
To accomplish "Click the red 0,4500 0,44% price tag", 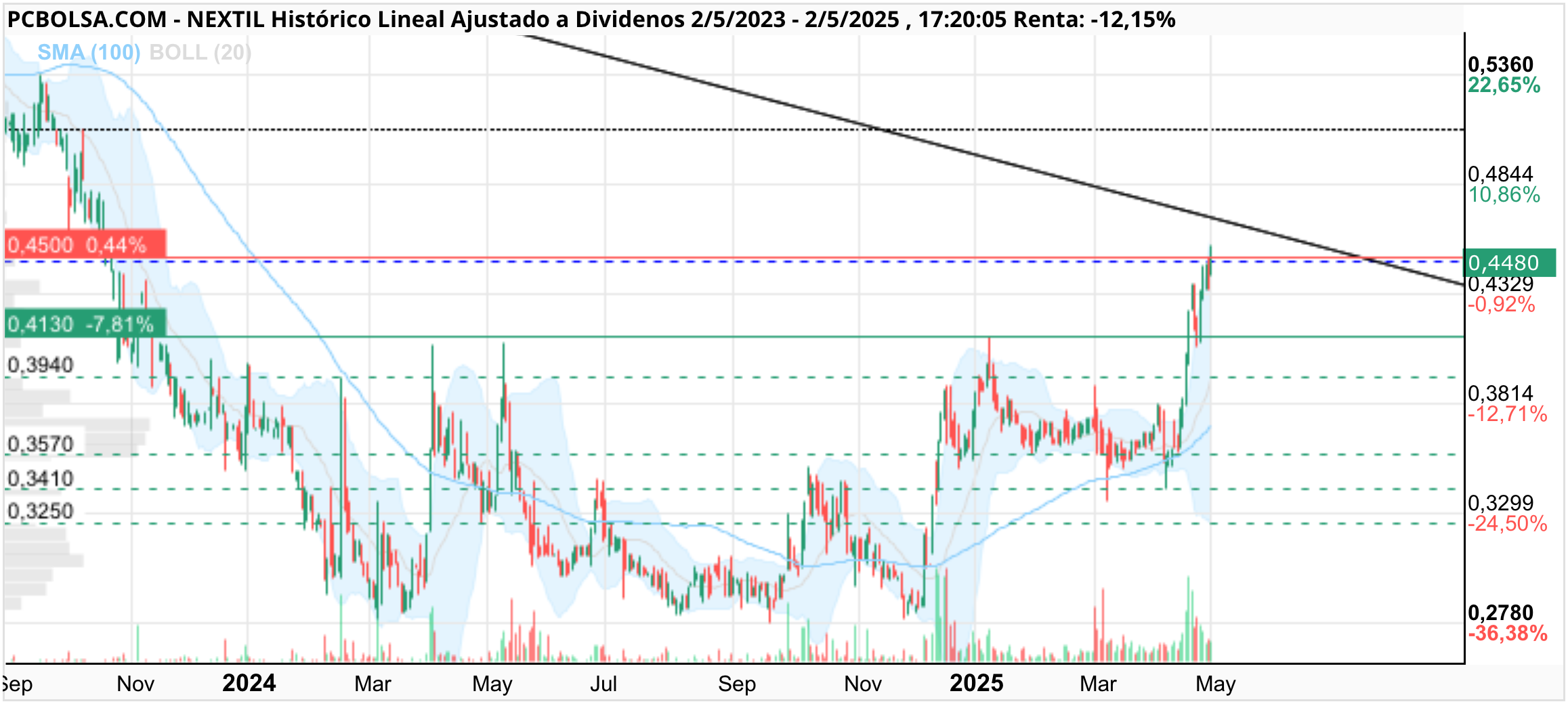I will click(85, 244).
